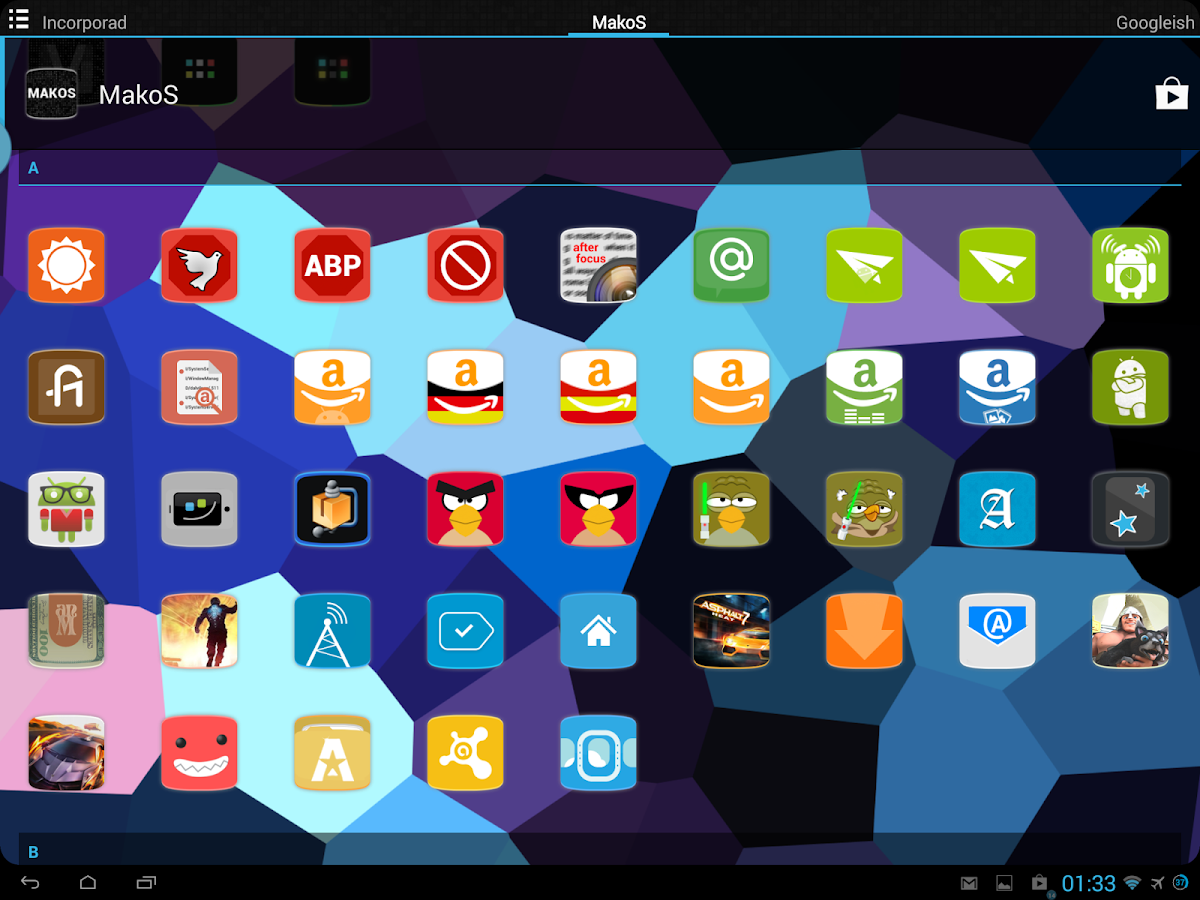Tap the Android home navigation button
1200x900 pixels.
click(x=88, y=883)
